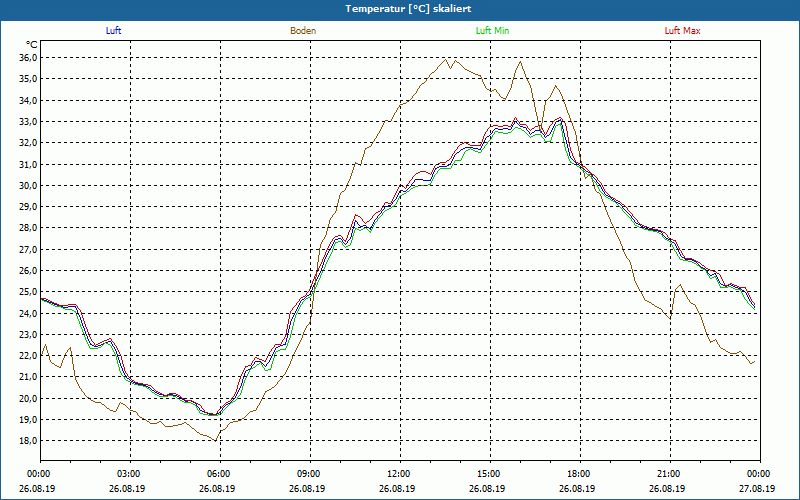800x500 pixels.
Task: Click the 19,0 y-axis label
Action: [29, 419]
